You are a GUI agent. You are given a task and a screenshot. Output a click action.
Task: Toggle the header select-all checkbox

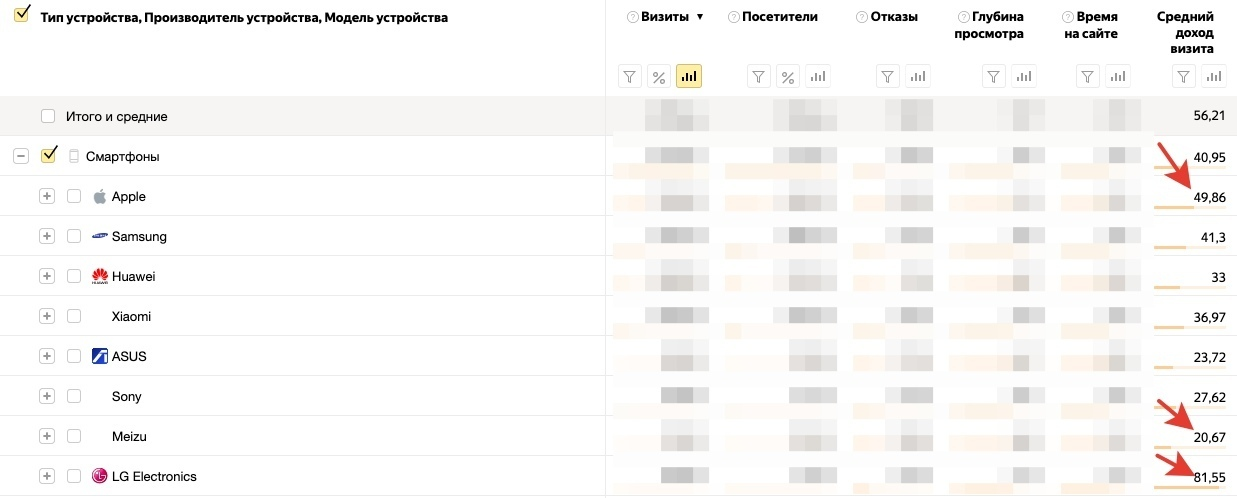click(22, 15)
